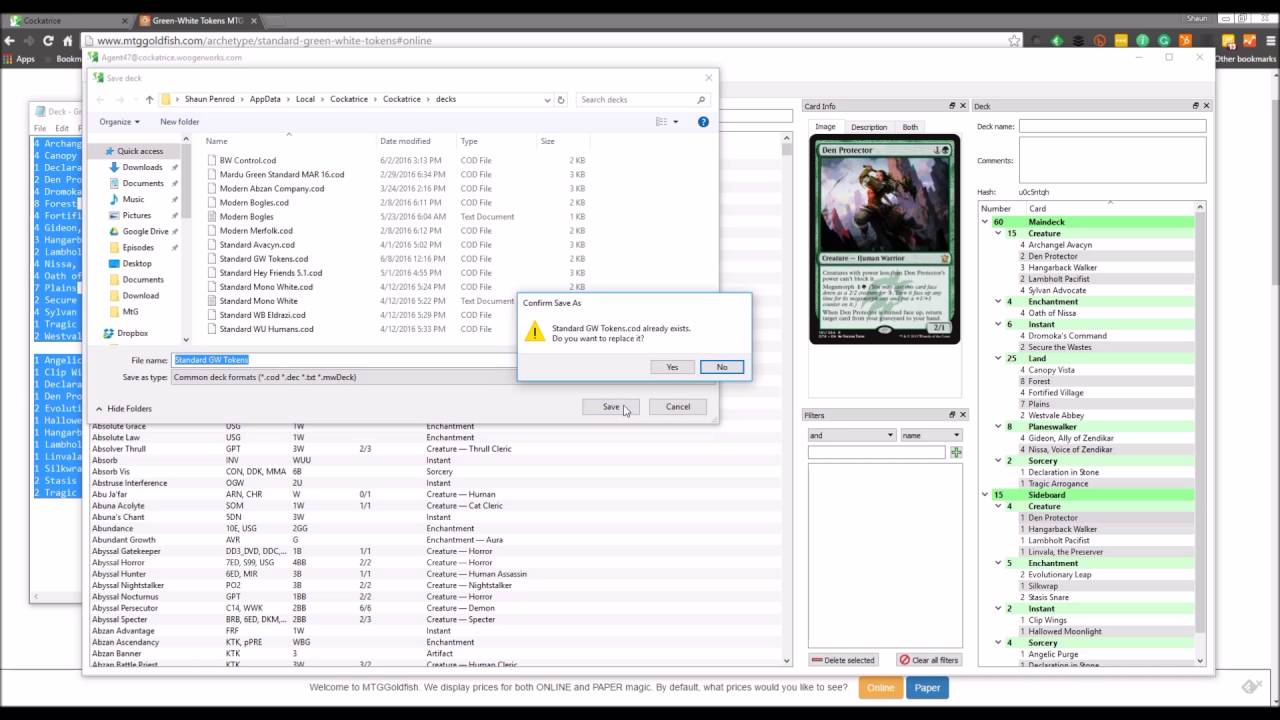
Task: Click Clear all filters button
Action: (x=929, y=660)
